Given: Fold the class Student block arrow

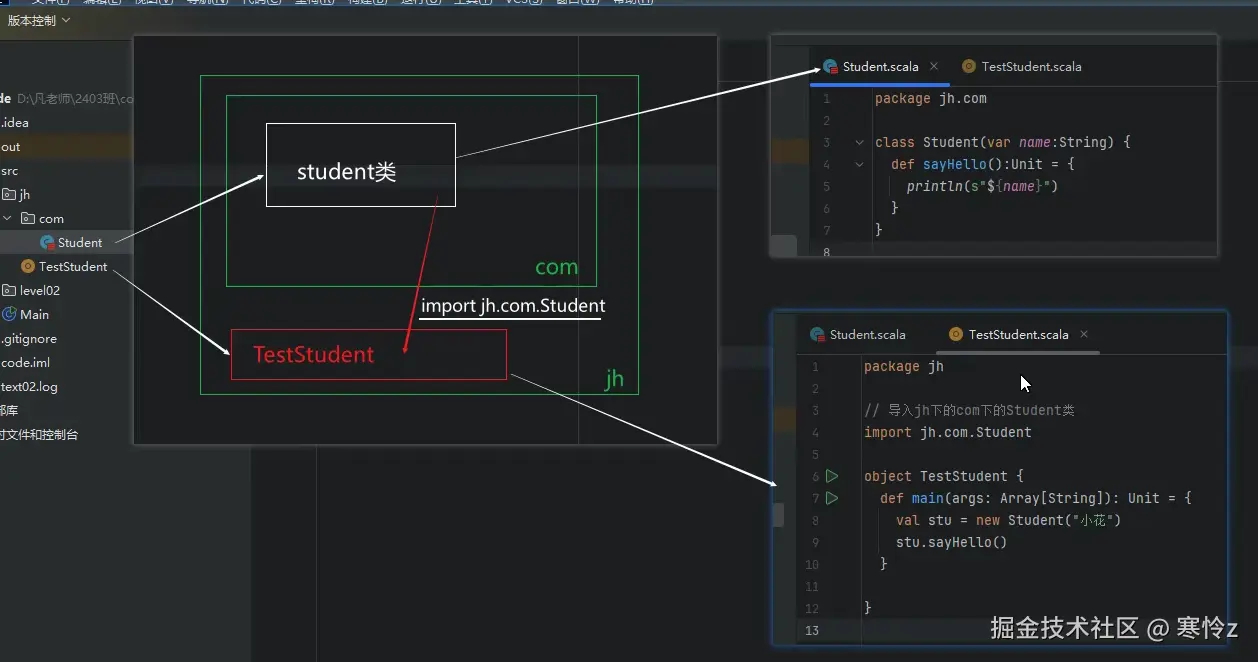Looking at the screenshot, I should click(859, 142).
